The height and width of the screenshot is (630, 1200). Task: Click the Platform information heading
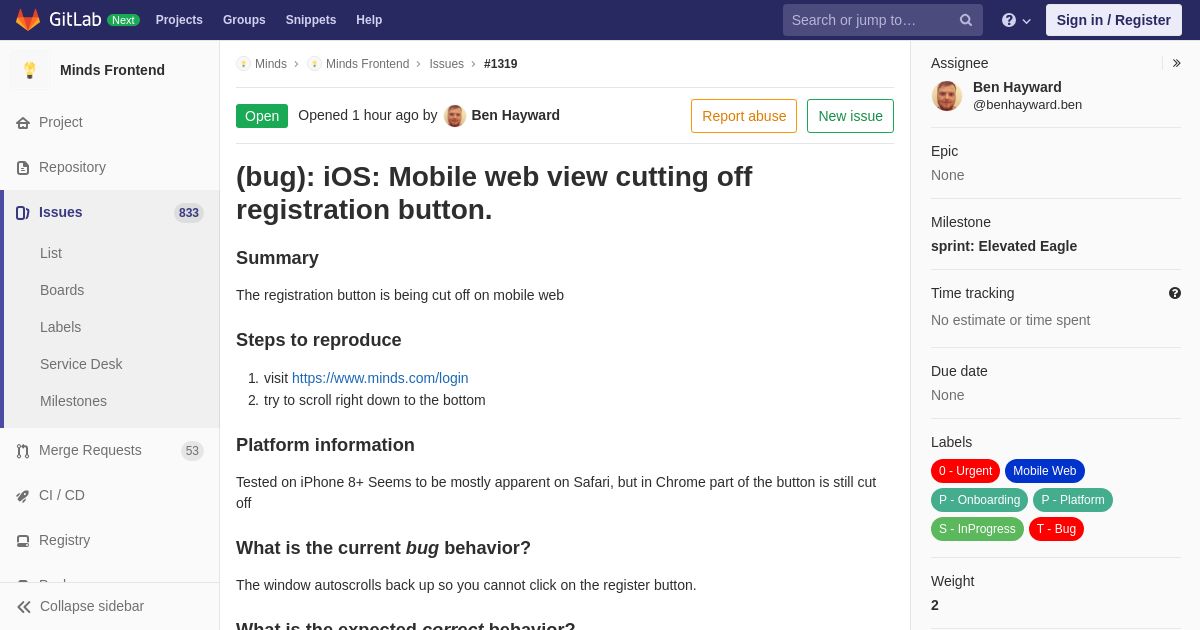pyautogui.click(x=325, y=445)
